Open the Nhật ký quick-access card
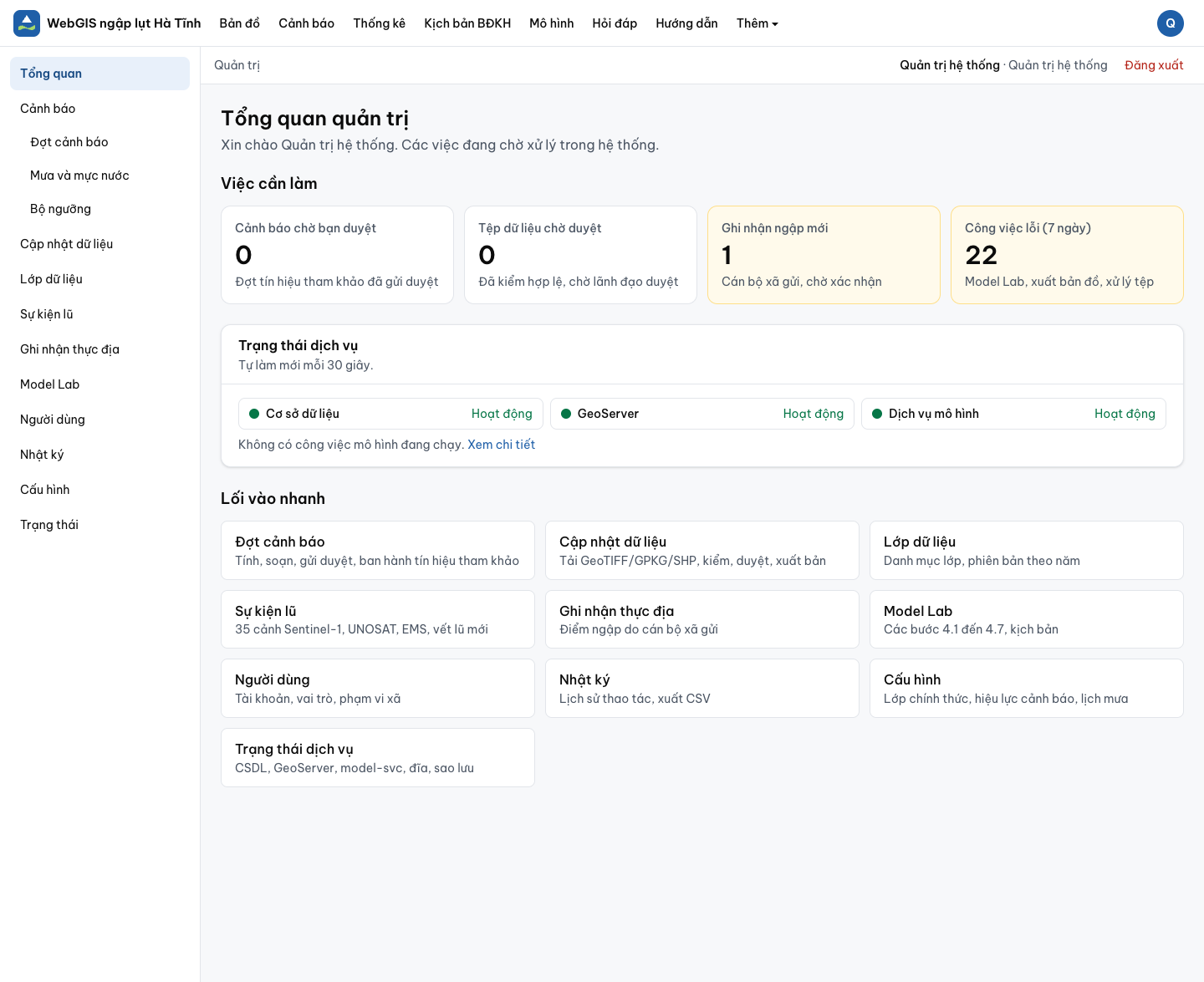The width and height of the screenshot is (1204, 982). [702, 689]
